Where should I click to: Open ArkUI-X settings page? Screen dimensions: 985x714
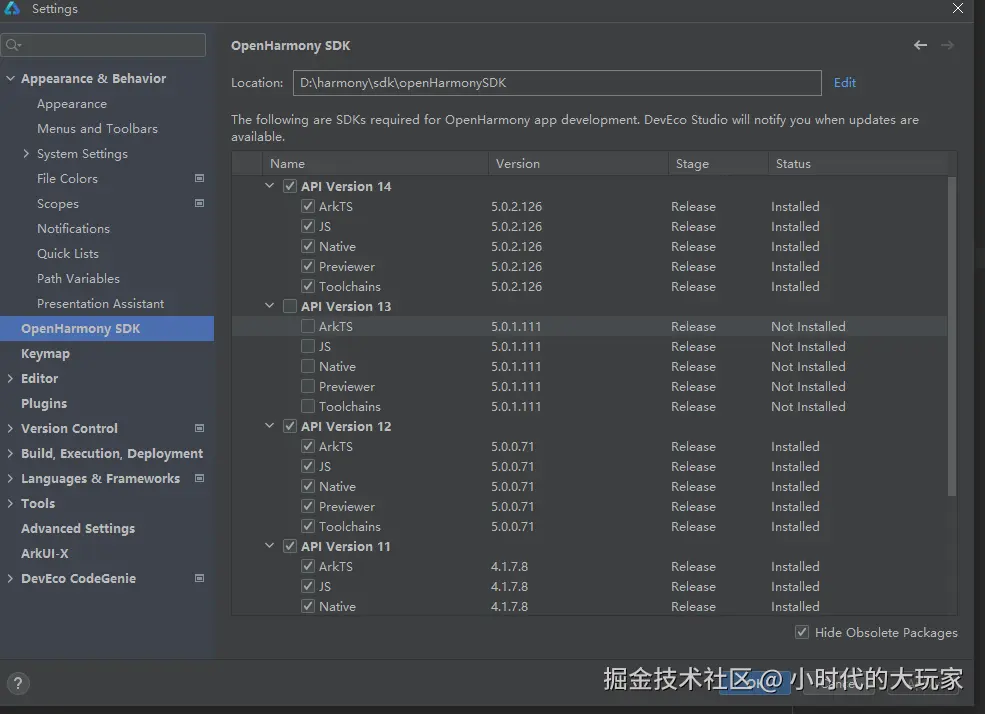click(45, 553)
